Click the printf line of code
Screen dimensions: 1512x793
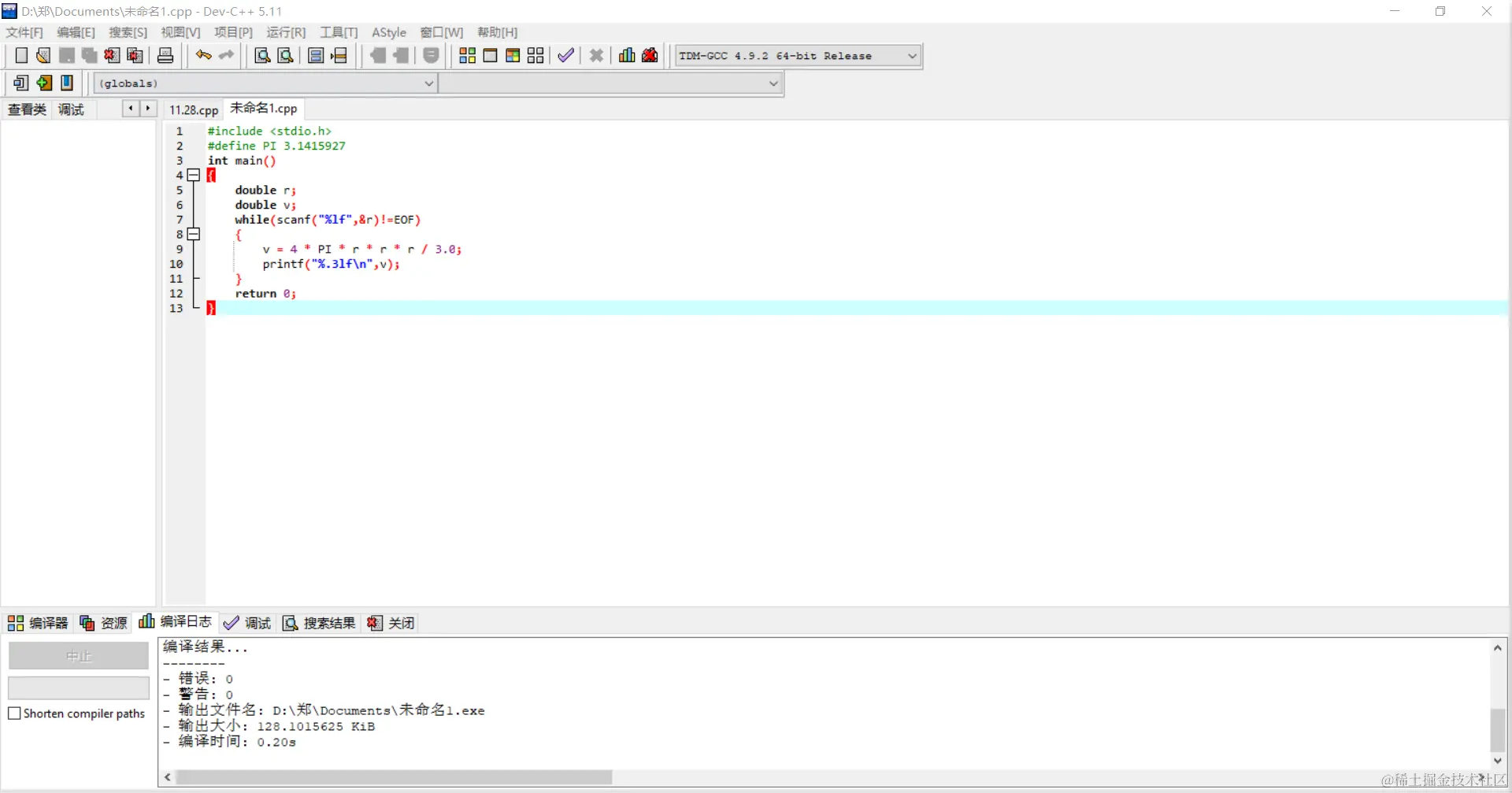pos(331,265)
